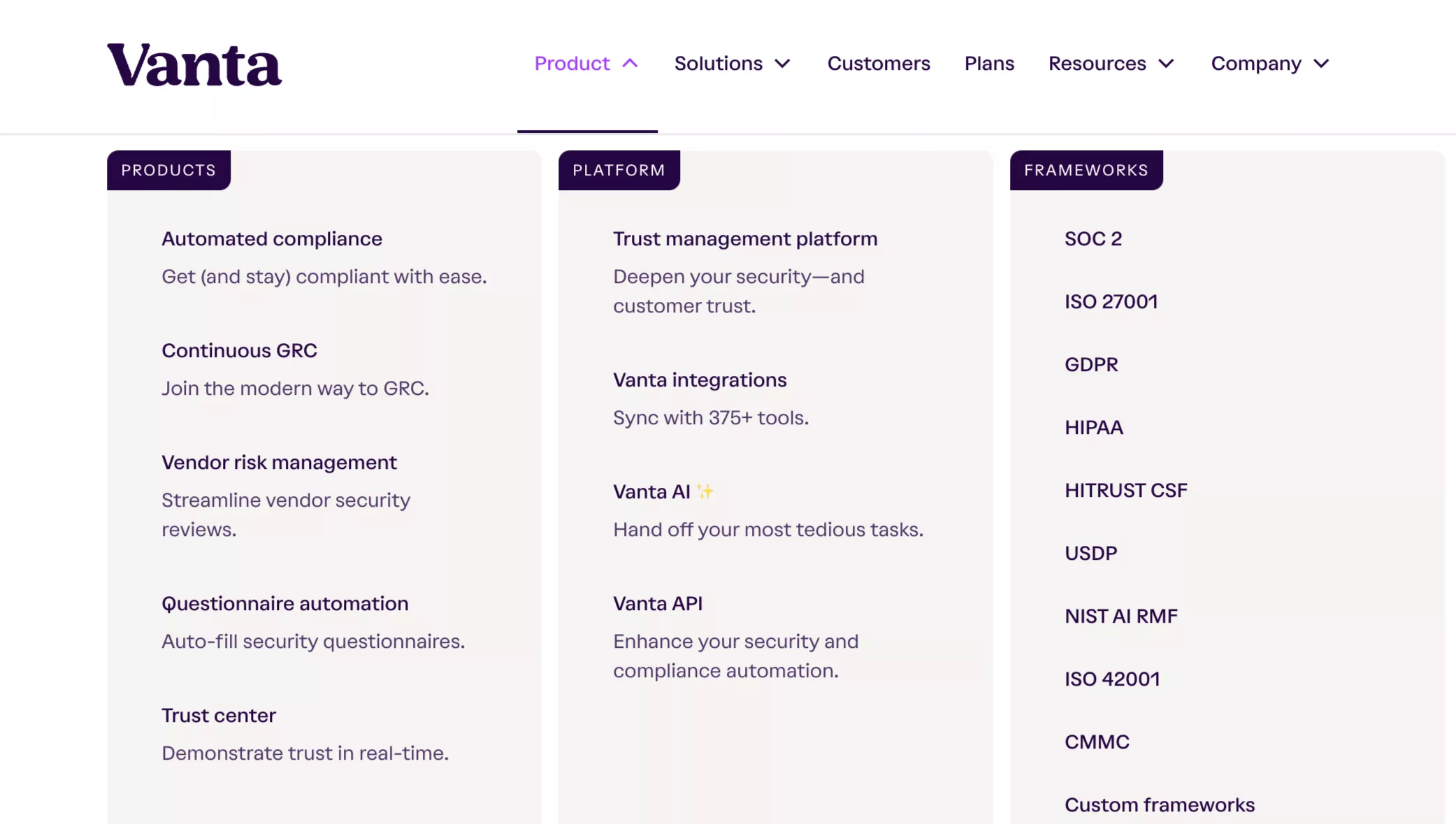The width and height of the screenshot is (1456, 824).
Task: Click 'Deepen your security—and customer trust.' text
Action: 739,291
